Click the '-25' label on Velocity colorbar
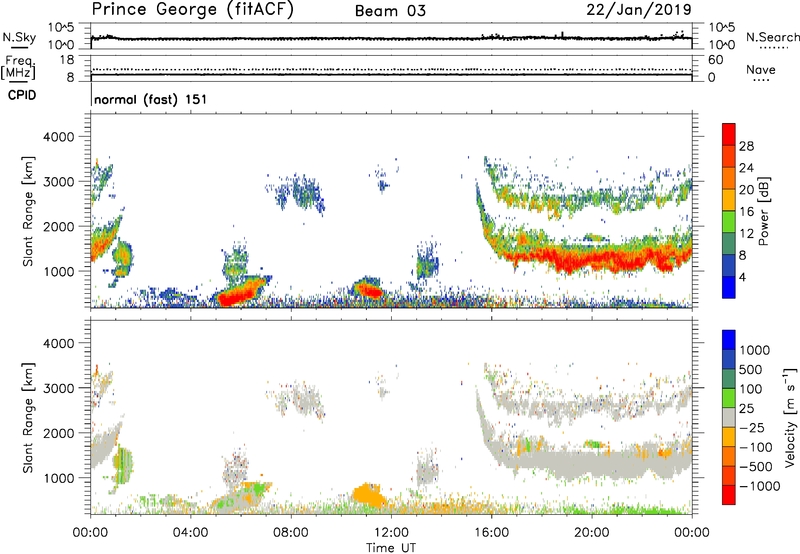800x554 pixels. (751, 428)
